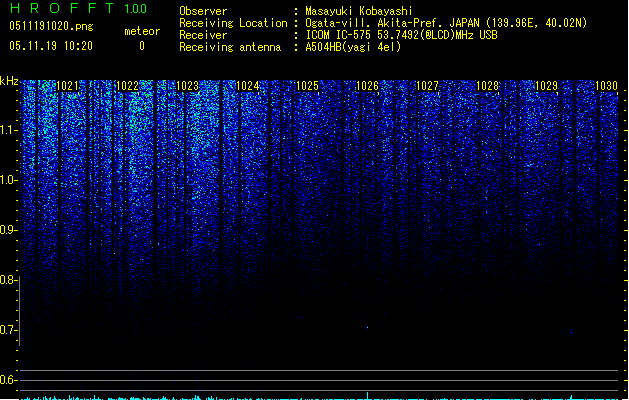Click the kHz axis unit label
Screen dimensions: 629x400
(x=9, y=81)
